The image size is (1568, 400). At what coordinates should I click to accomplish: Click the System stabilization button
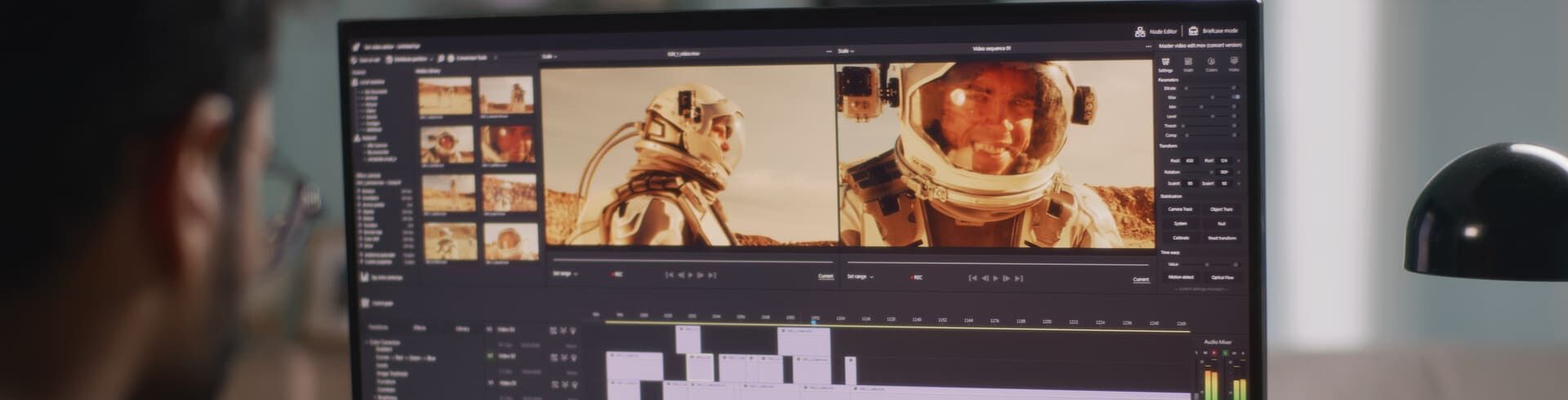tap(1180, 223)
